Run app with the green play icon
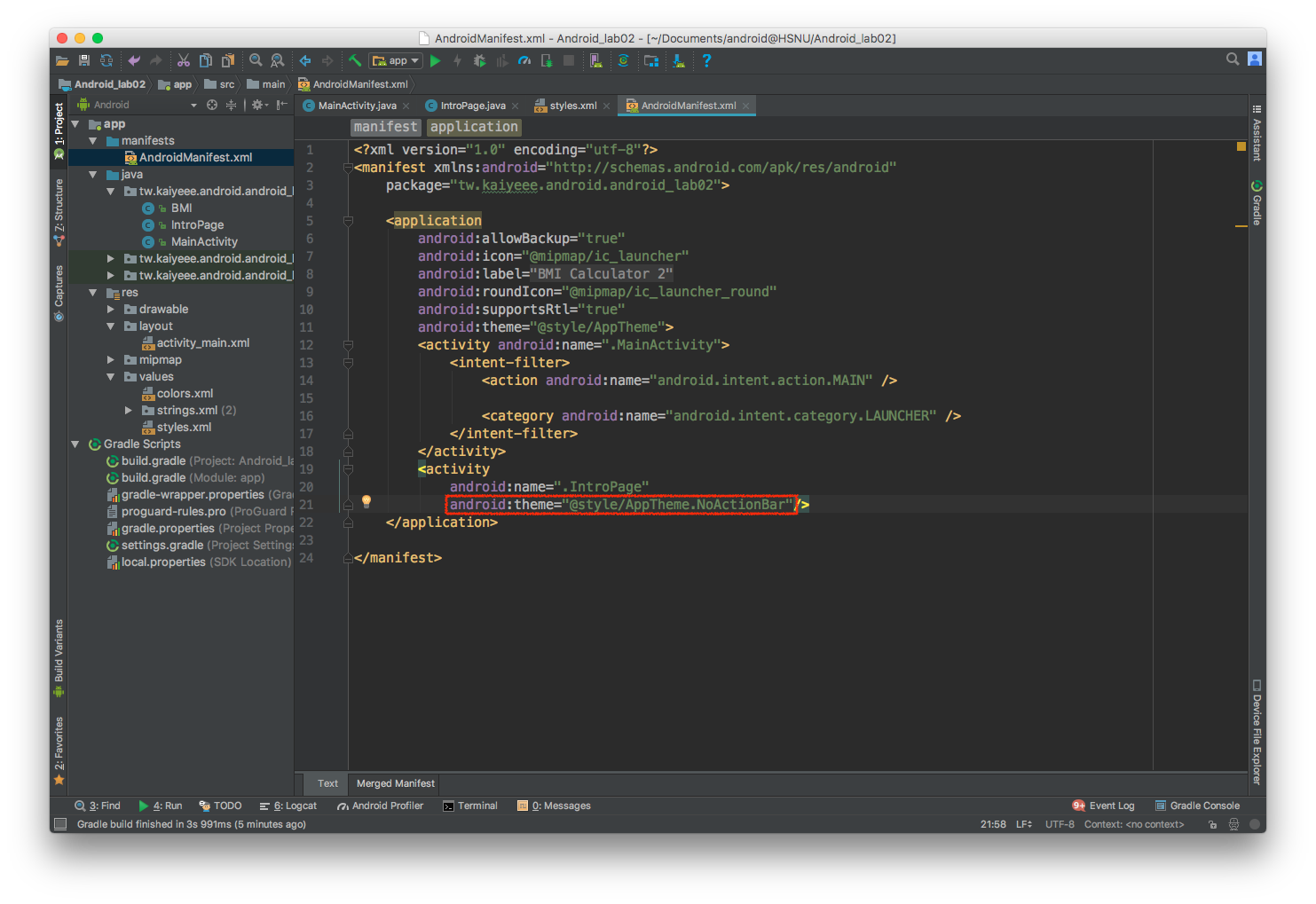The width and height of the screenshot is (1316, 904). tap(436, 60)
